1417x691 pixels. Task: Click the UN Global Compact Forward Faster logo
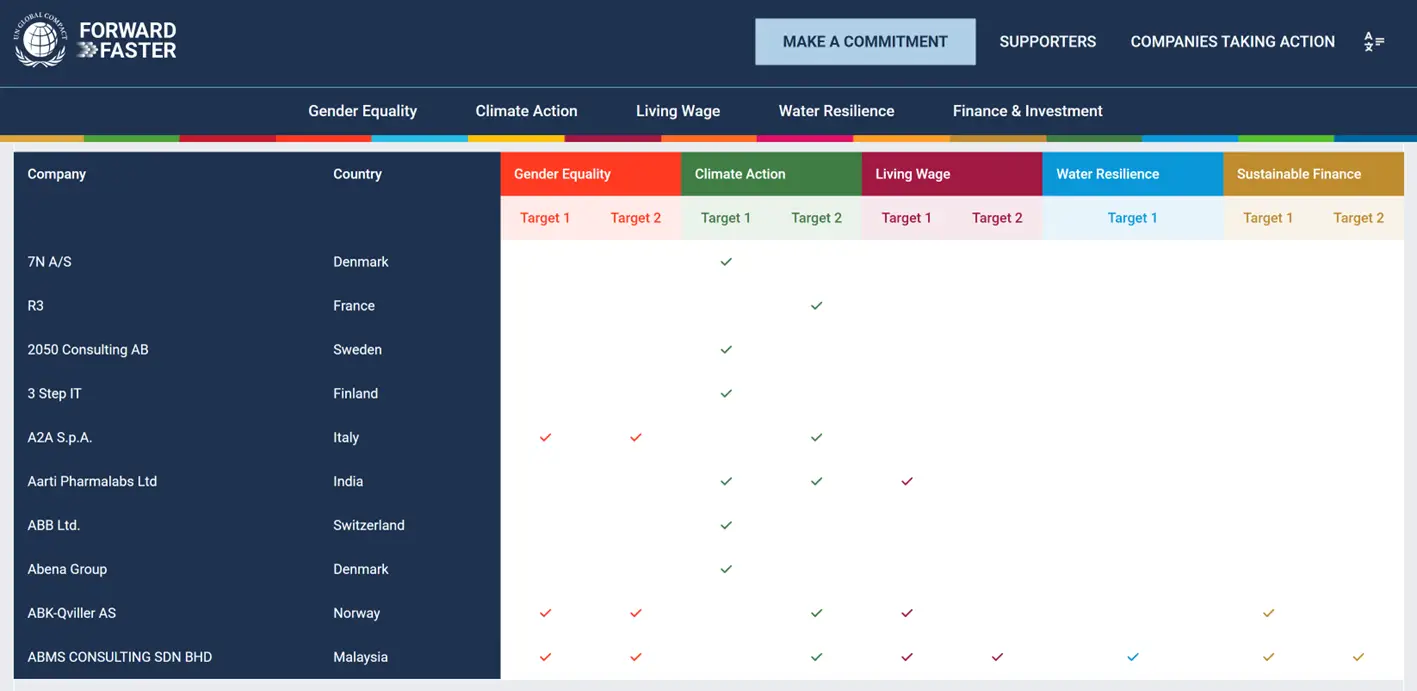click(95, 41)
